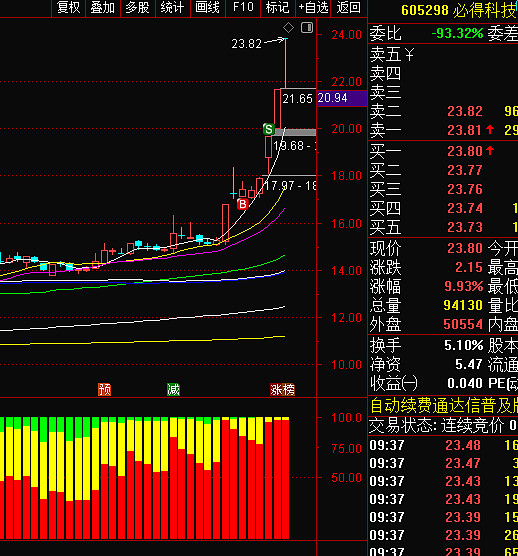The image size is (518, 556).
Task: Click the ¥ icon beside 卖五
Action: [x=409, y=55]
